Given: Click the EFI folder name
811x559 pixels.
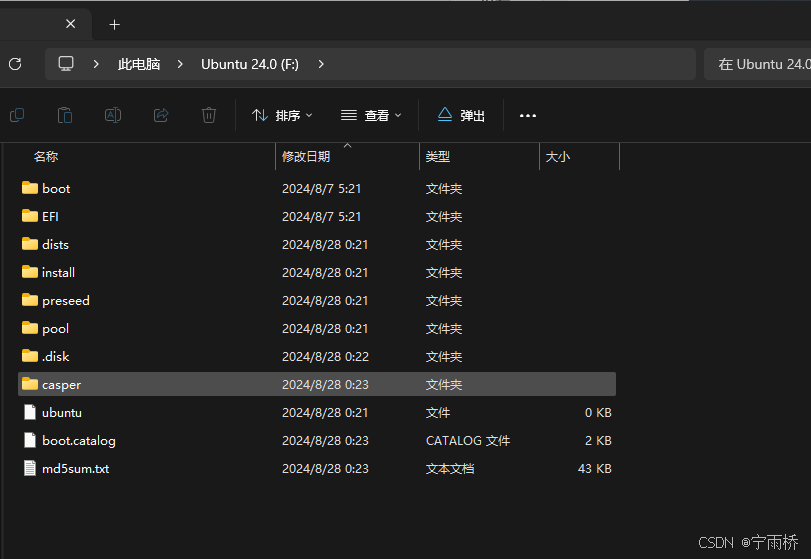Looking at the screenshot, I should tap(50, 217).
